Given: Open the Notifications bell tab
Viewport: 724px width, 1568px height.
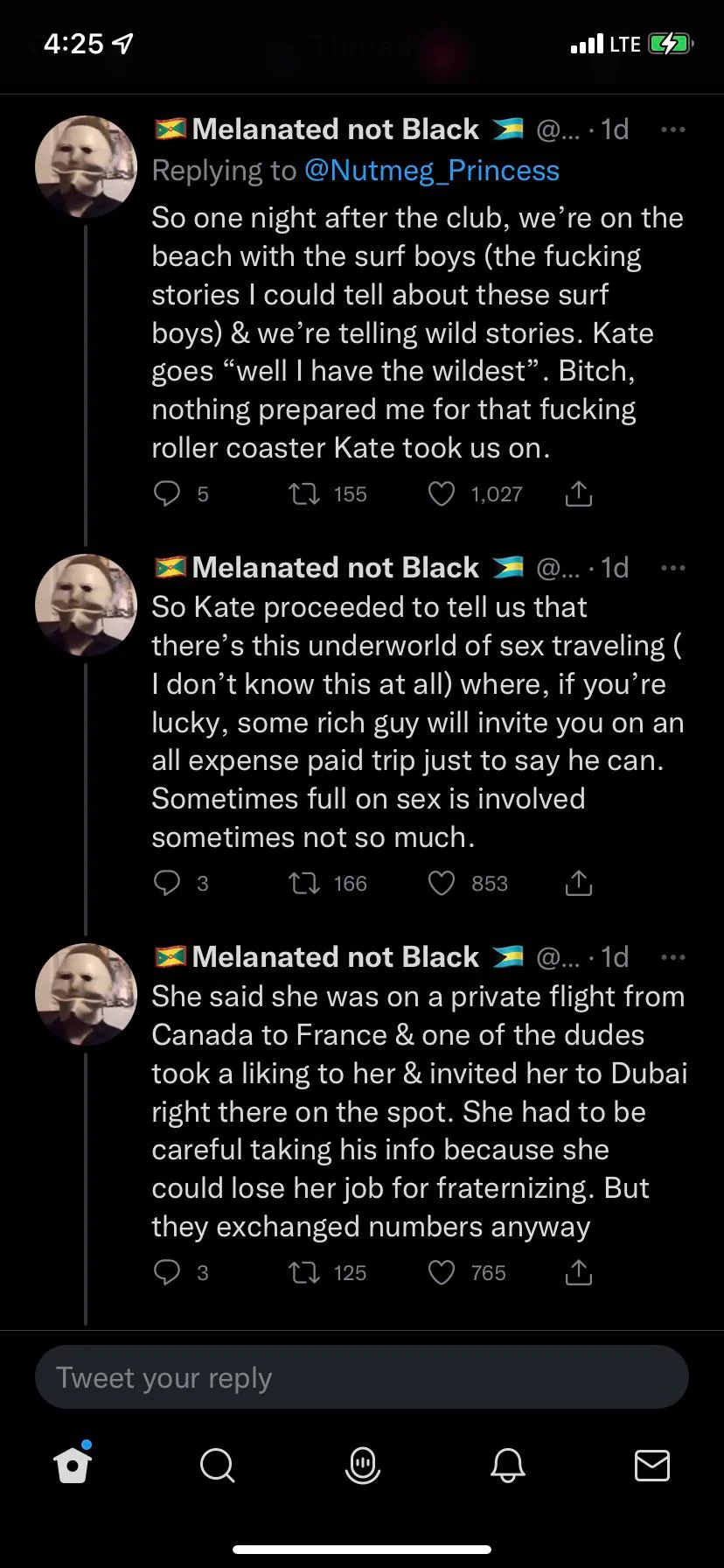Looking at the screenshot, I should click(x=507, y=1465).
